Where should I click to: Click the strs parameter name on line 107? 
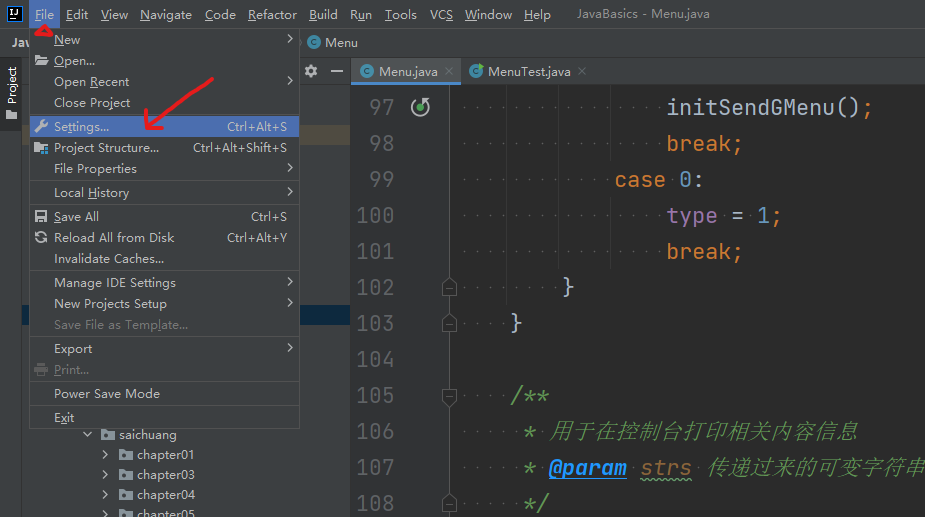pyautogui.click(x=665, y=469)
